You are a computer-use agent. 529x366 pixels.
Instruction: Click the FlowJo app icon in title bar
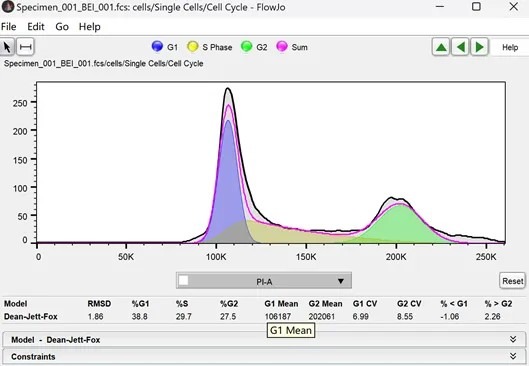click(x=7, y=6)
